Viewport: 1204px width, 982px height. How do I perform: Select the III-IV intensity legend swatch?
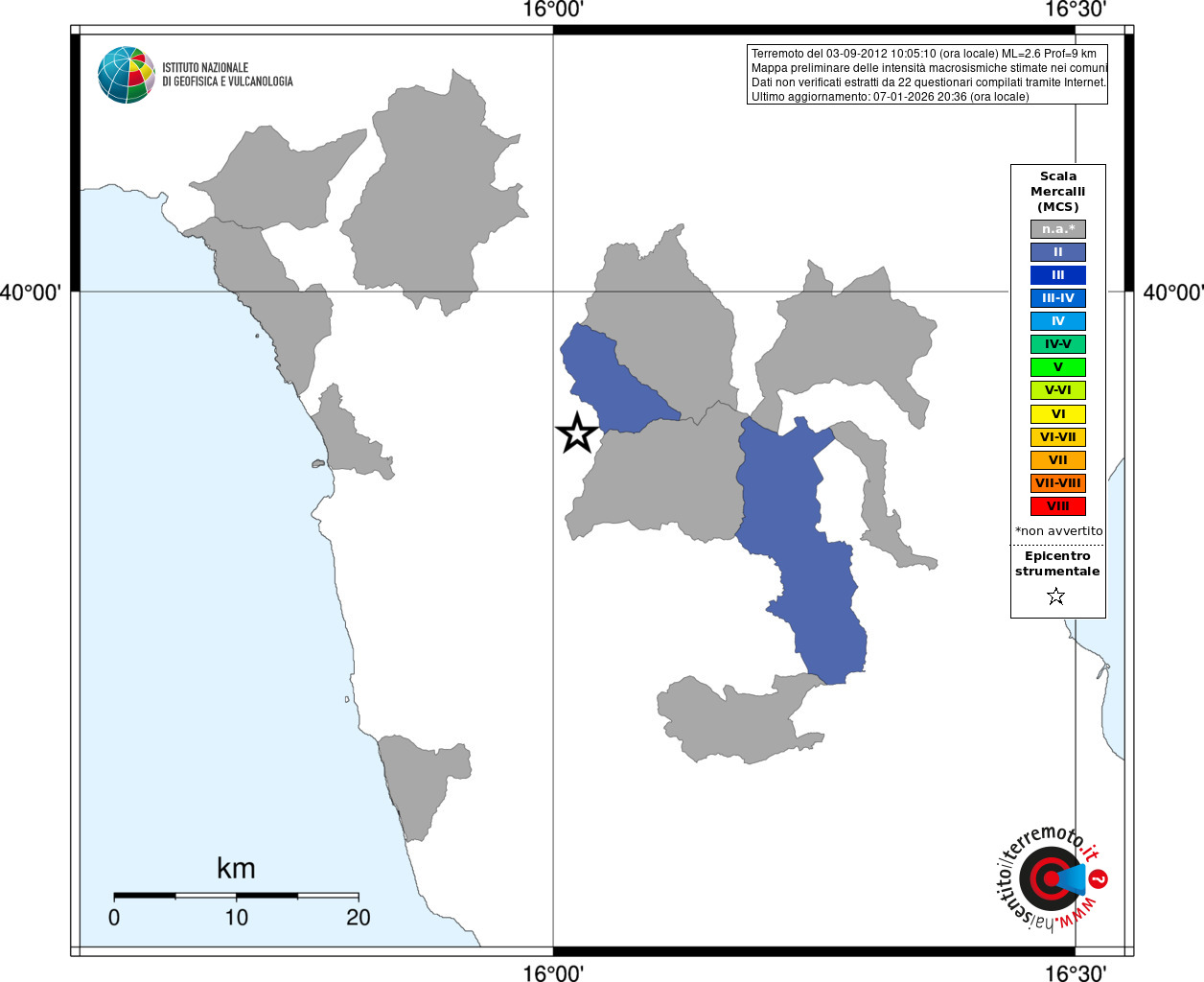[x=1058, y=298]
